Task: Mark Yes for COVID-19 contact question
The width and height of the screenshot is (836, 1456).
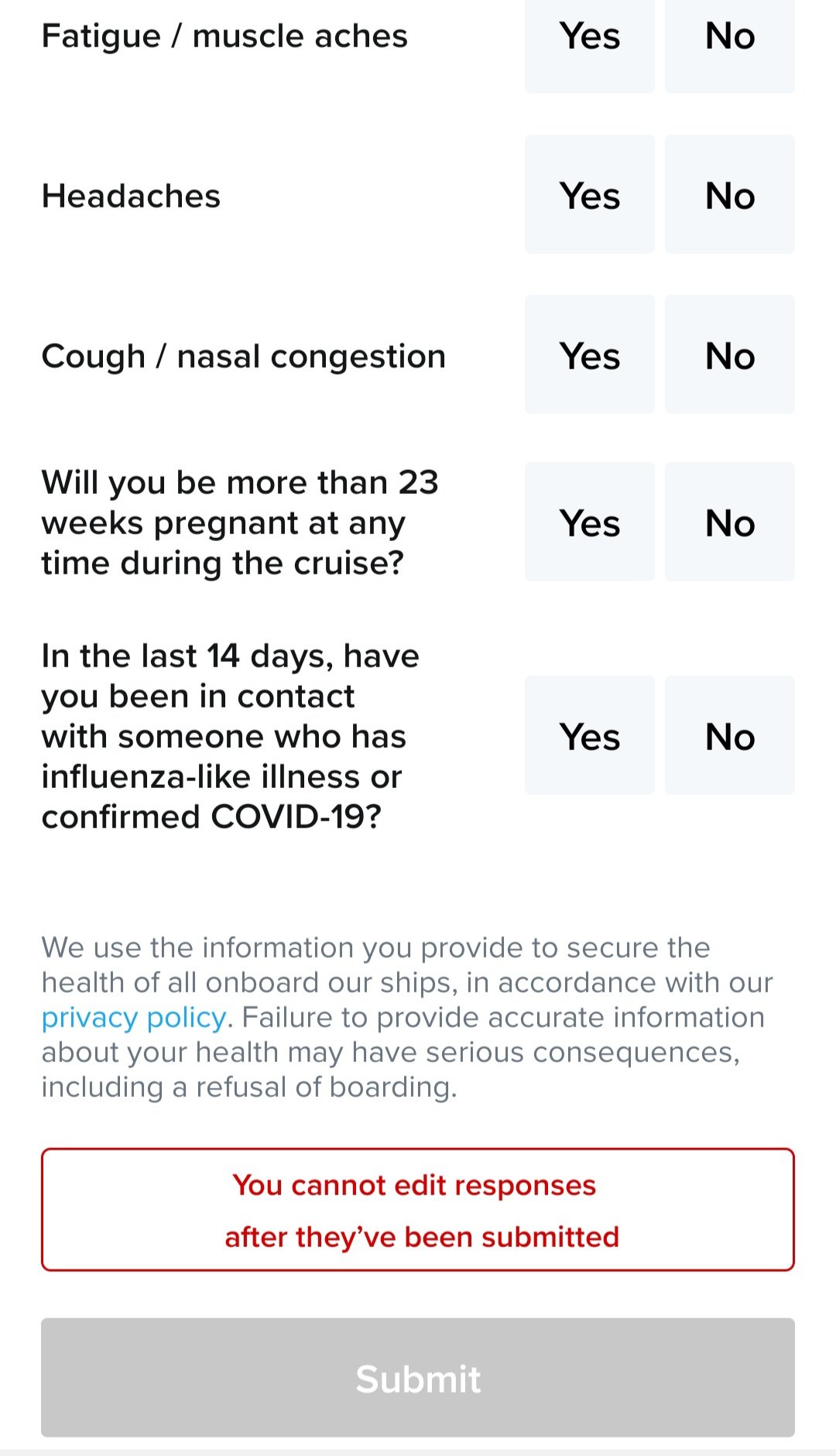Action: (x=590, y=735)
